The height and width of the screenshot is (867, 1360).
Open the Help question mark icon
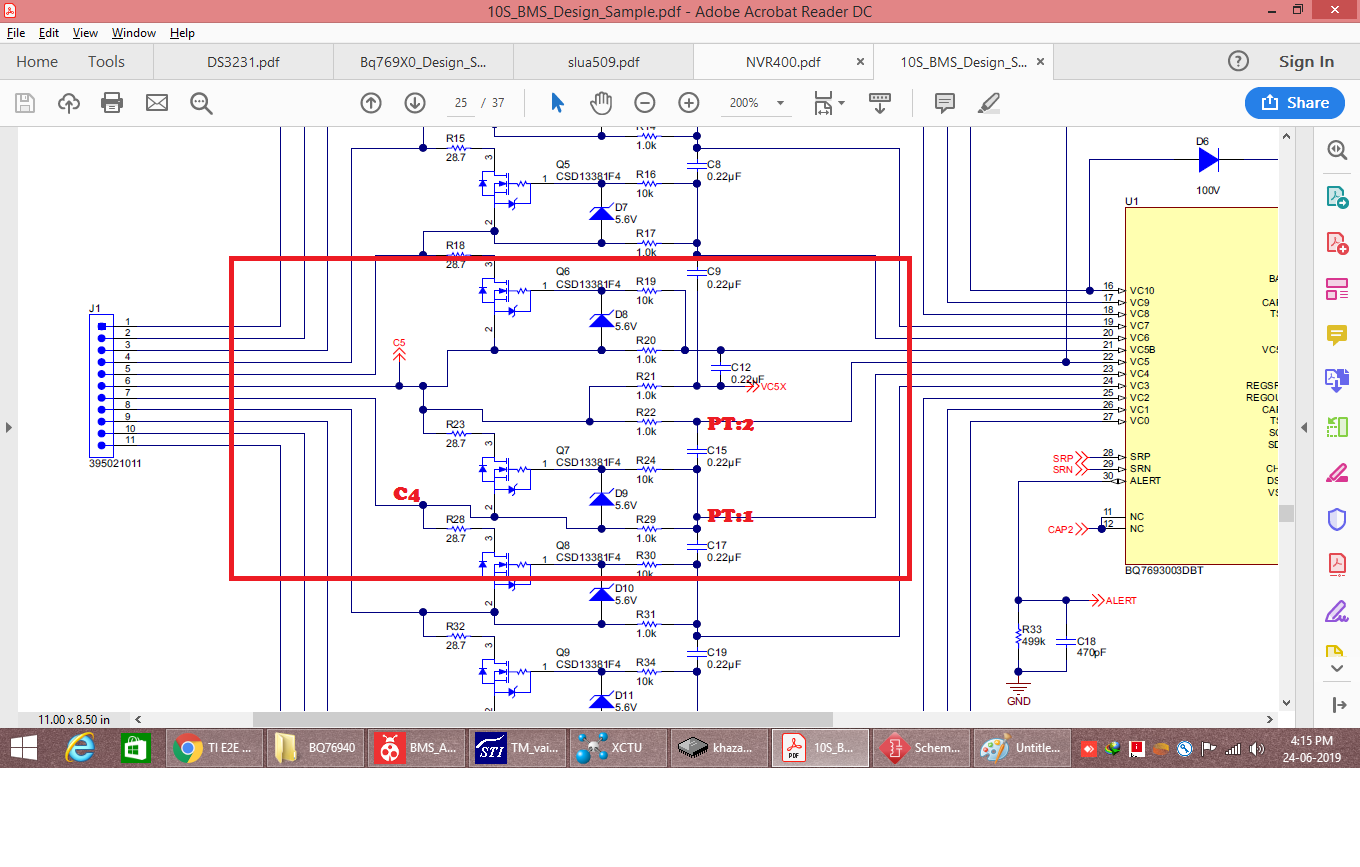point(1238,61)
